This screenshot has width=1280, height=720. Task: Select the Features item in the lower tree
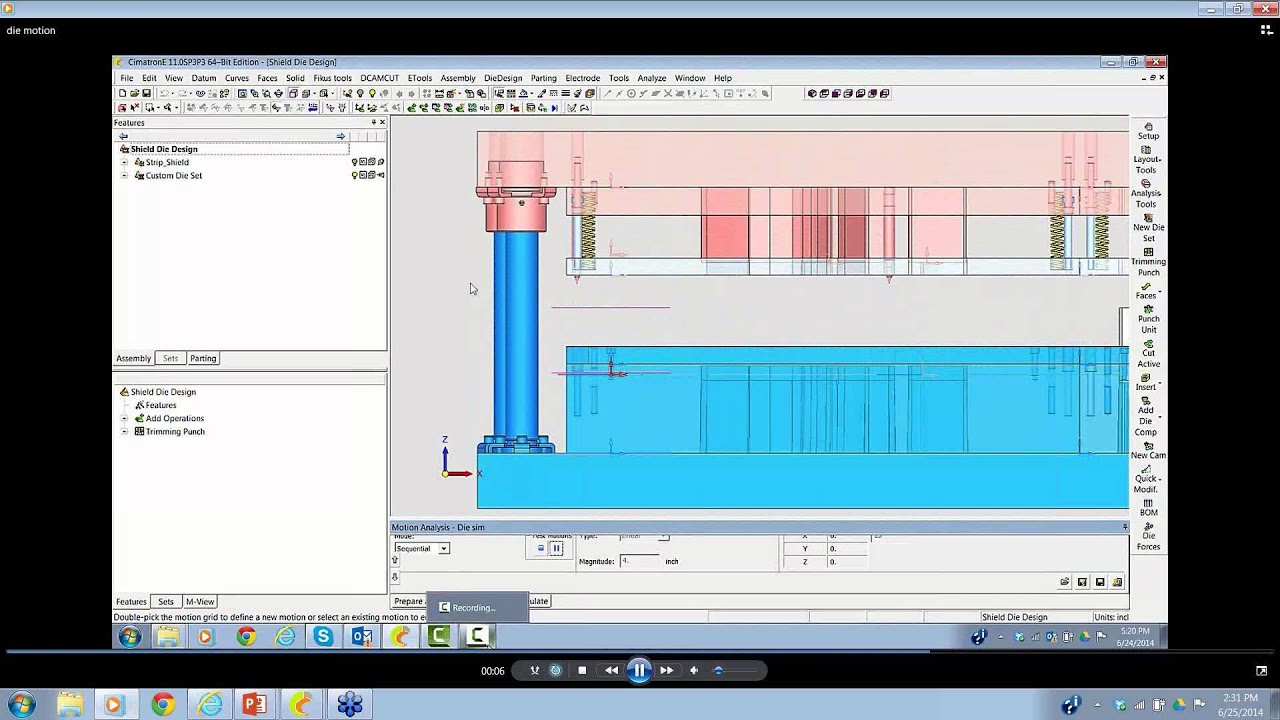(x=161, y=405)
